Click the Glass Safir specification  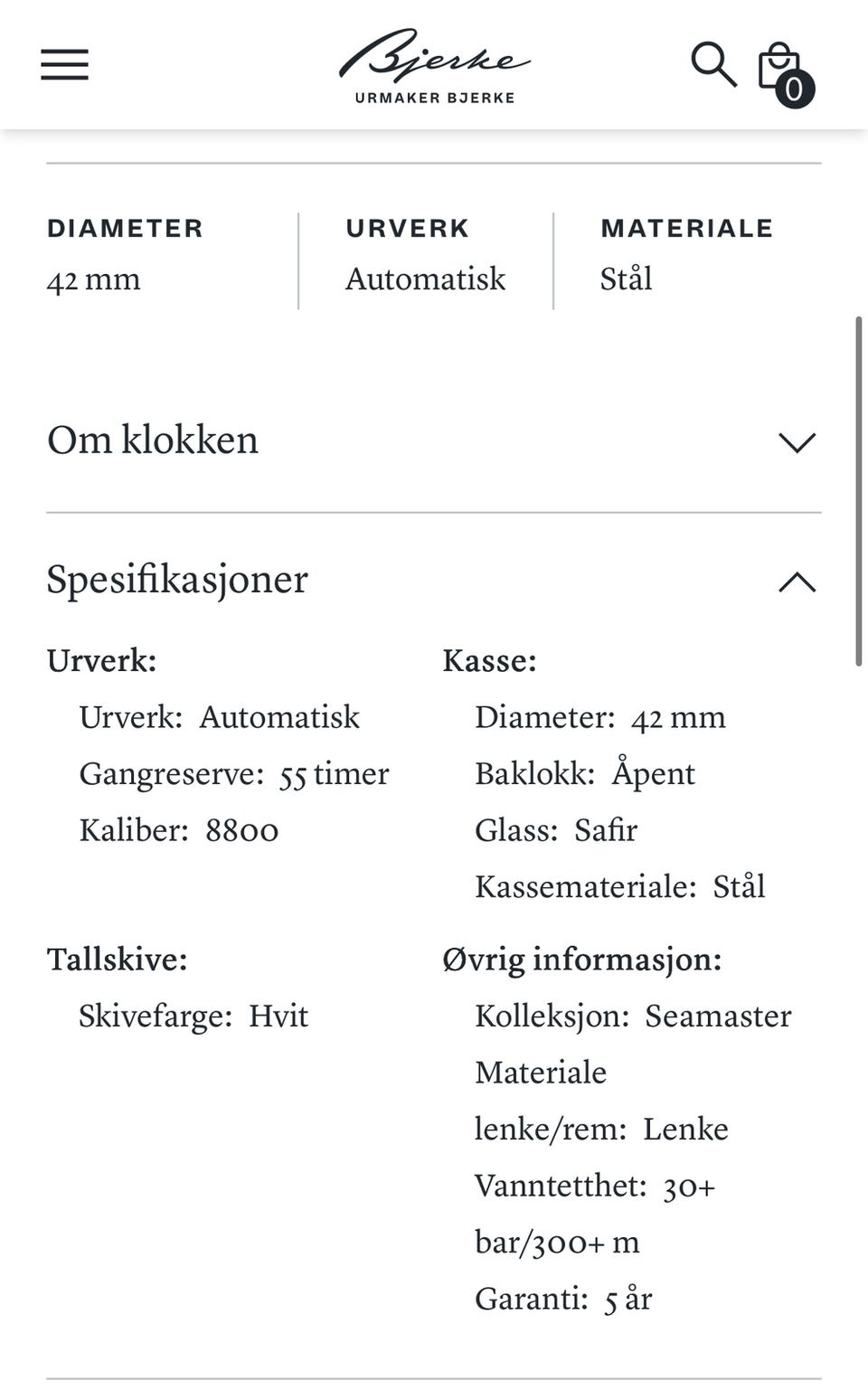click(x=556, y=830)
